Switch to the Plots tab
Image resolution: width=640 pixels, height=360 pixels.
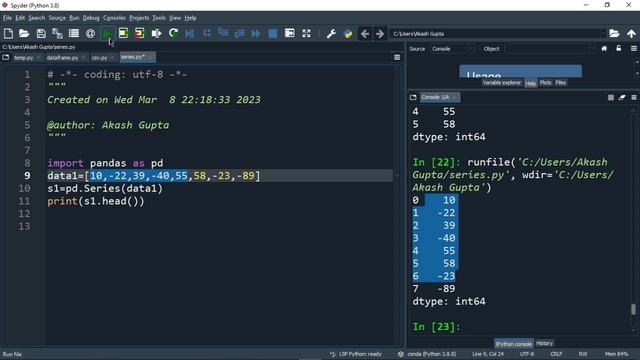coord(545,83)
